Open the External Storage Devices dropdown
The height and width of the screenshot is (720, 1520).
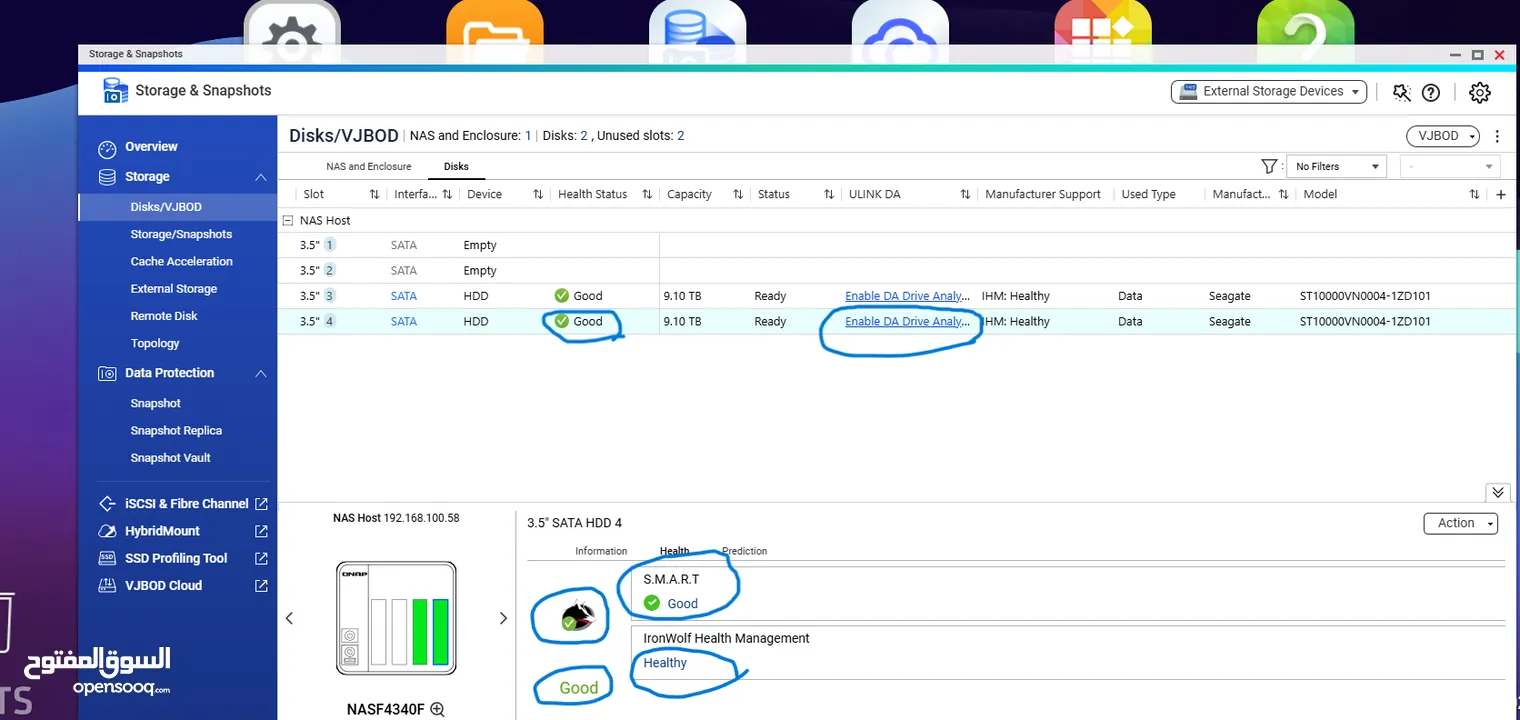[x=1269, y=91]
